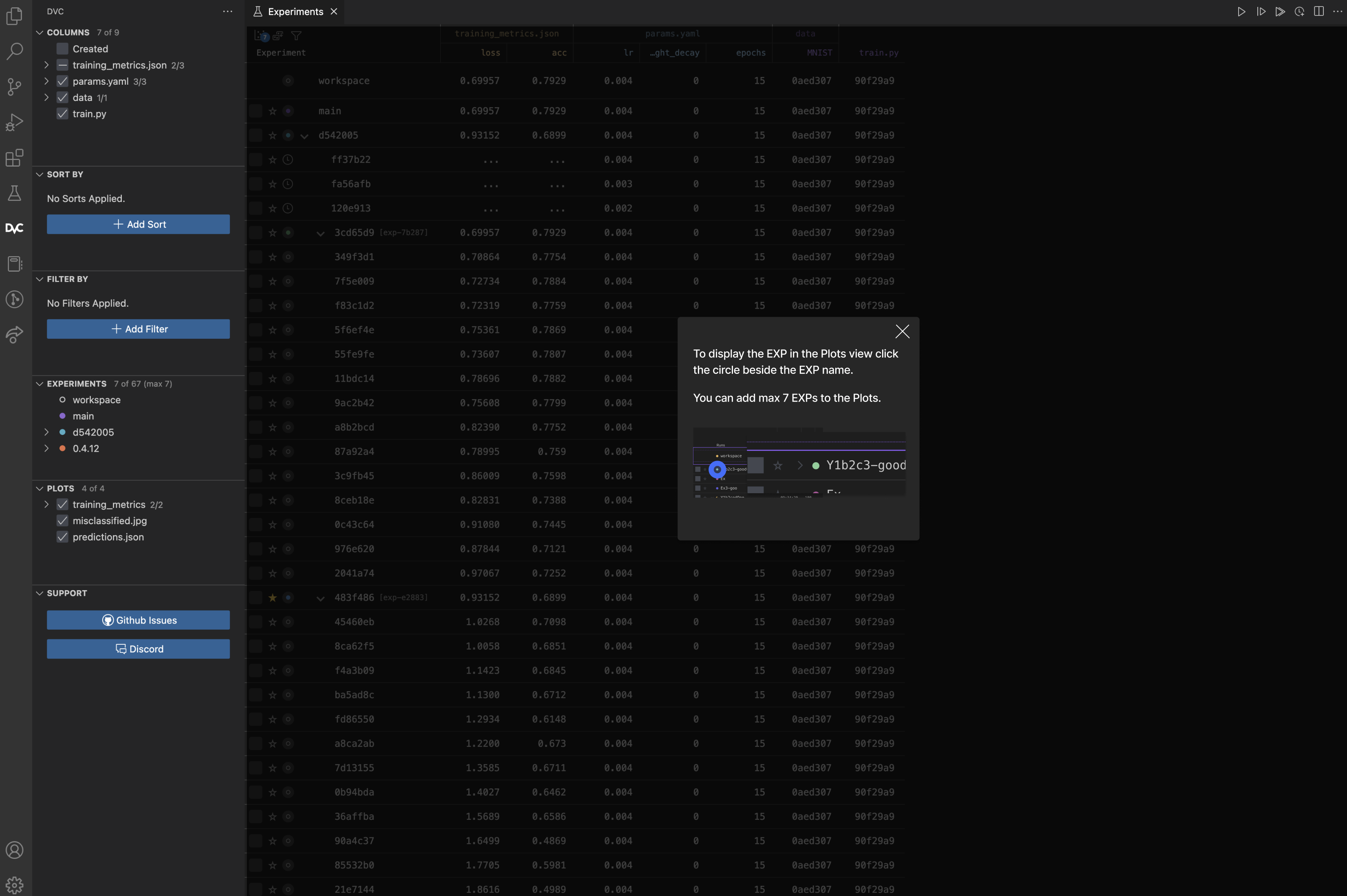The height and width of the screenshot is (896, 1347).
Task: Open the DVC panel overflow menu
Action: click(x=227, y=11)
